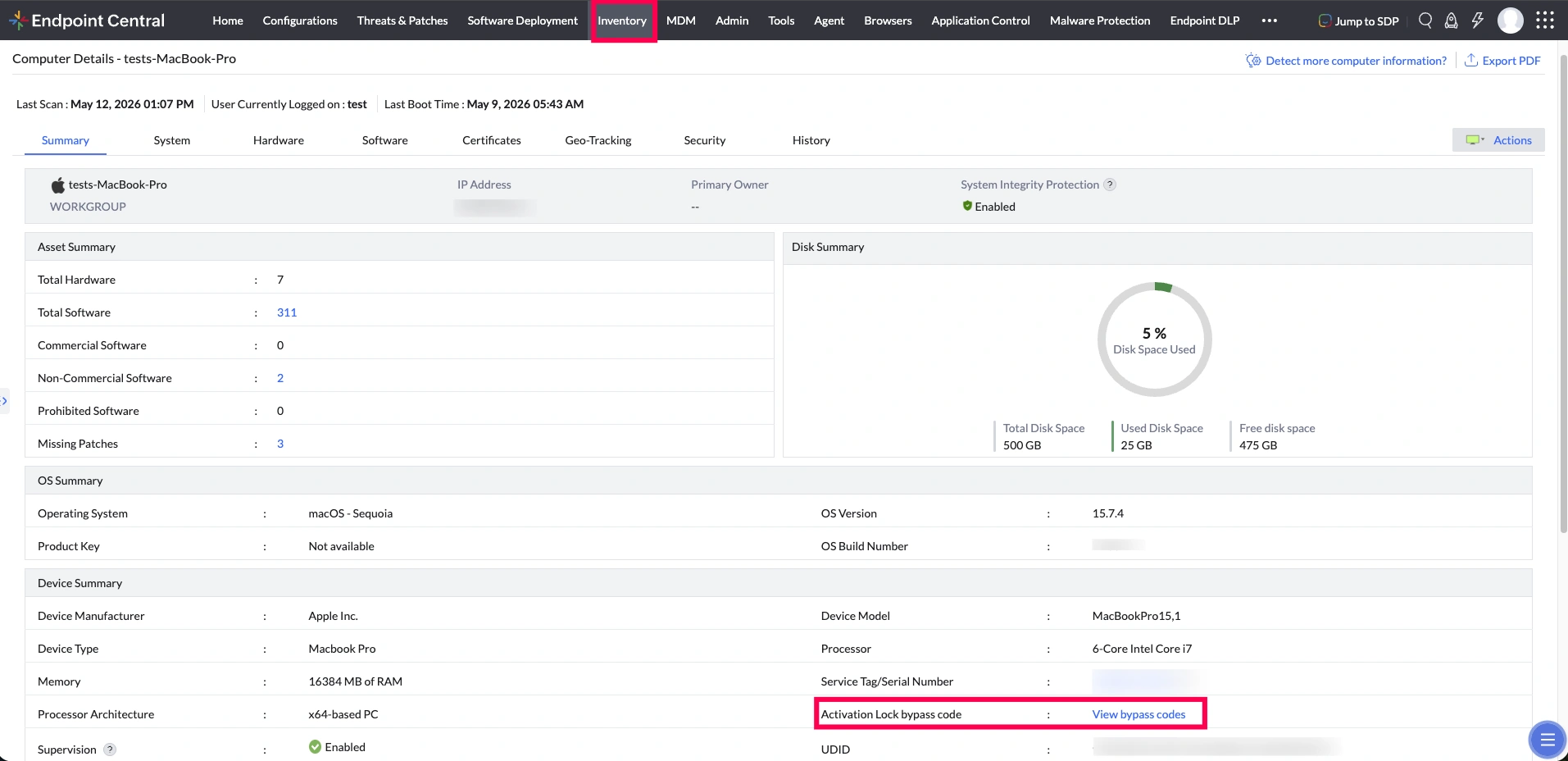
Task: Switch to the History tab
Action: (x=811, y=140)
